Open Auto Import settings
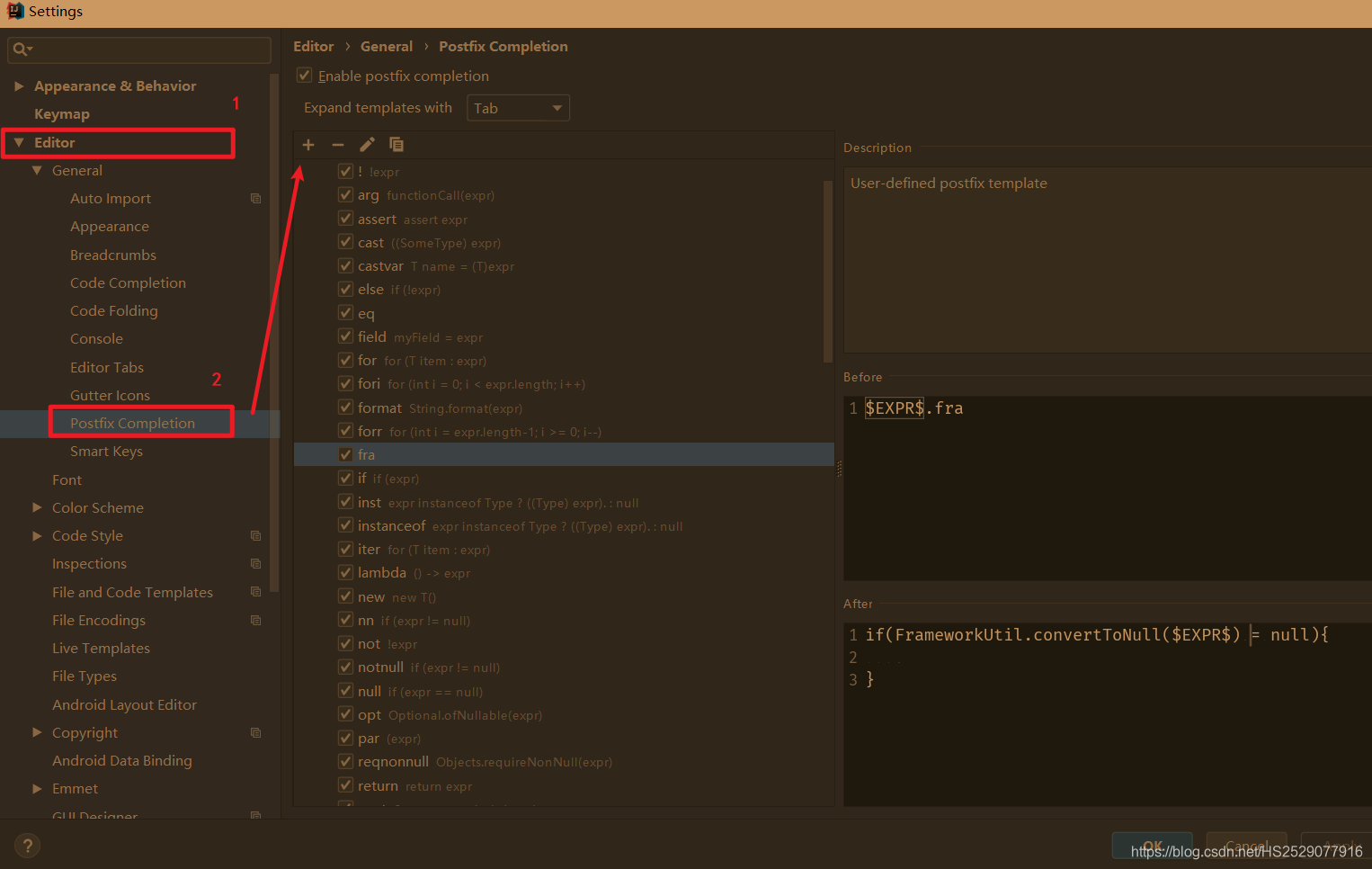 [x=111, y=199]
